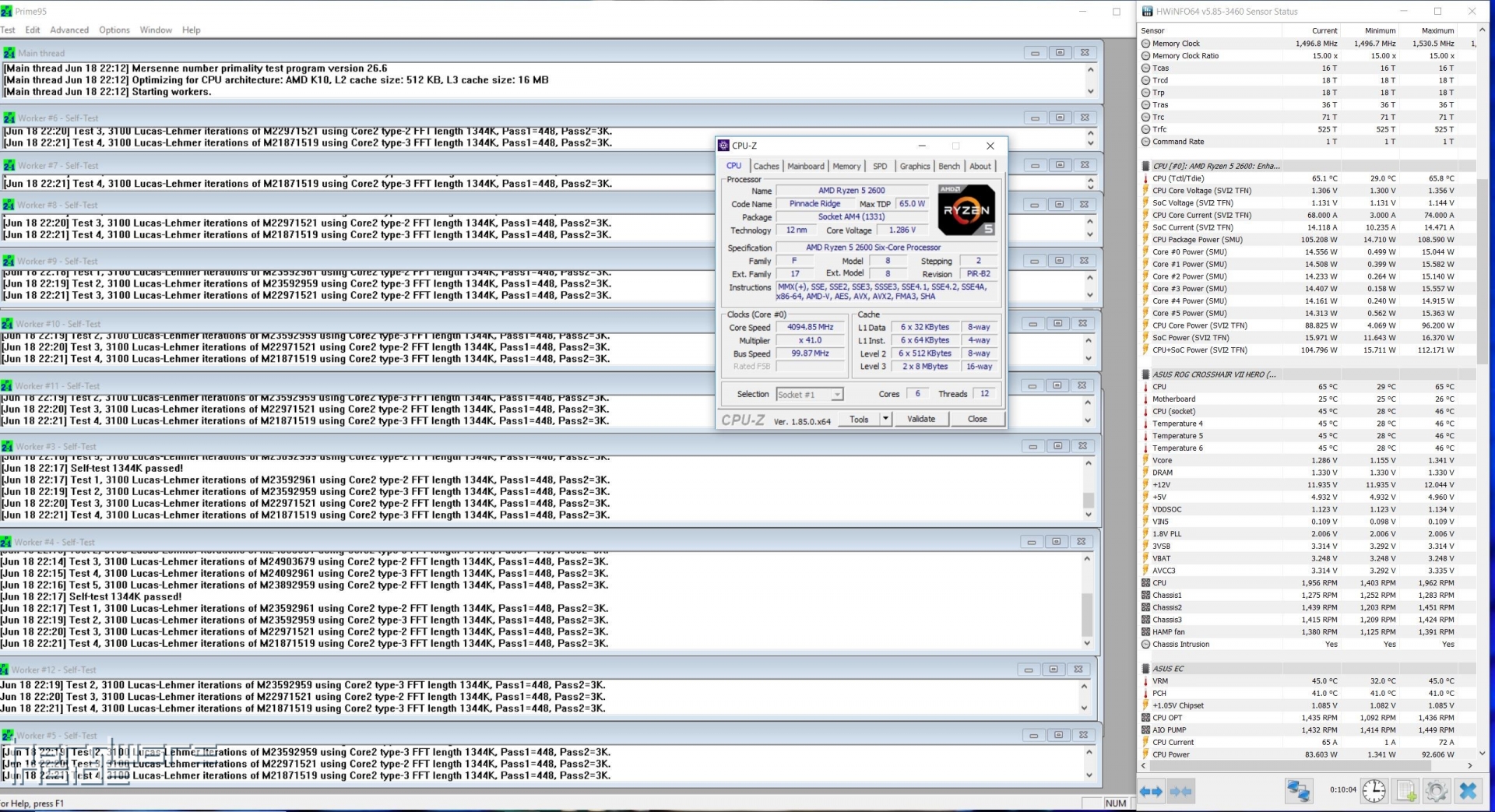Switch to the Bench tab in CPU-Z
The width and height of the screenshot is (1495, 812).
(949, 166)
